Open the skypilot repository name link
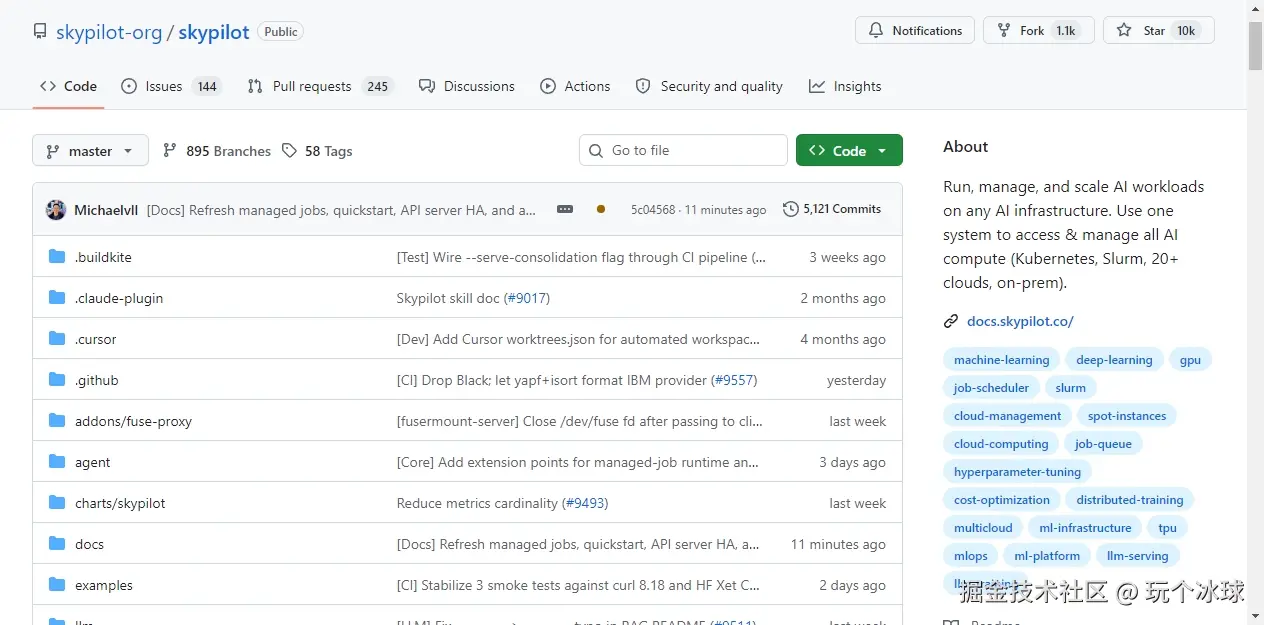 click(x=214, y=32)
